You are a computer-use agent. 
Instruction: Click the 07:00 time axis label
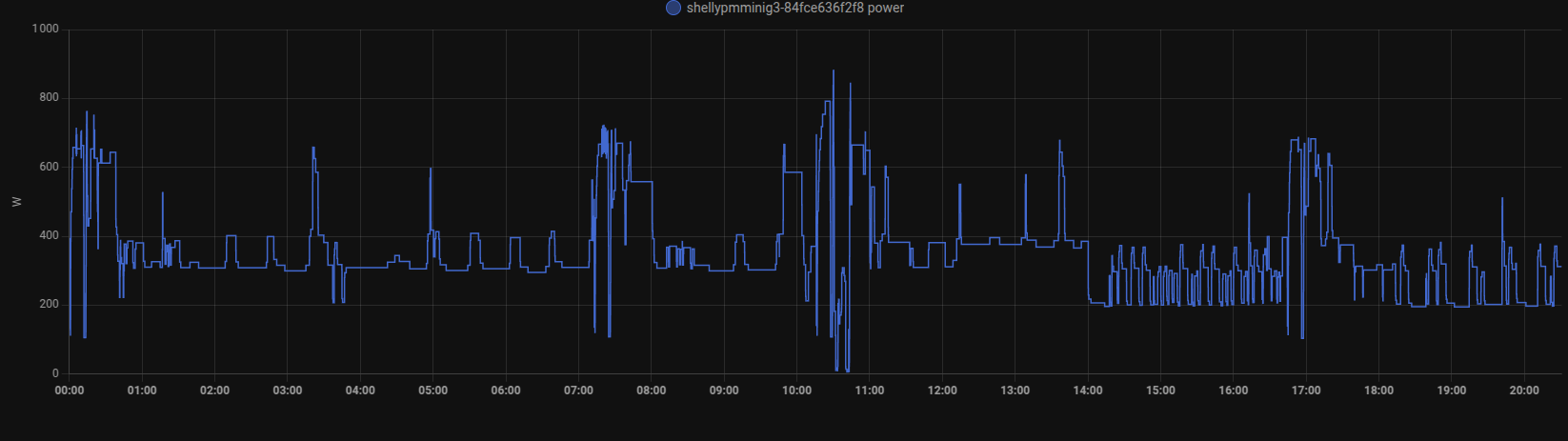pyautogui.click(x=578, y=391)
